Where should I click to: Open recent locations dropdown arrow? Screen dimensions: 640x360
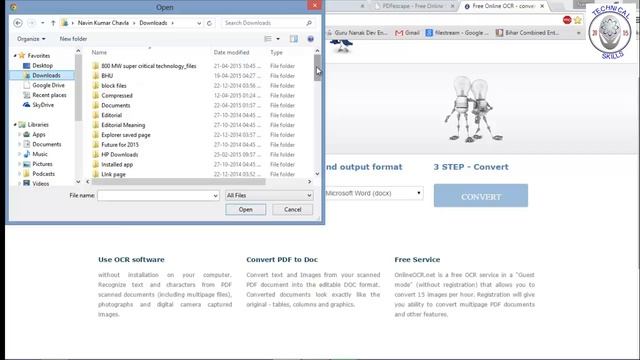pos(42,23)
